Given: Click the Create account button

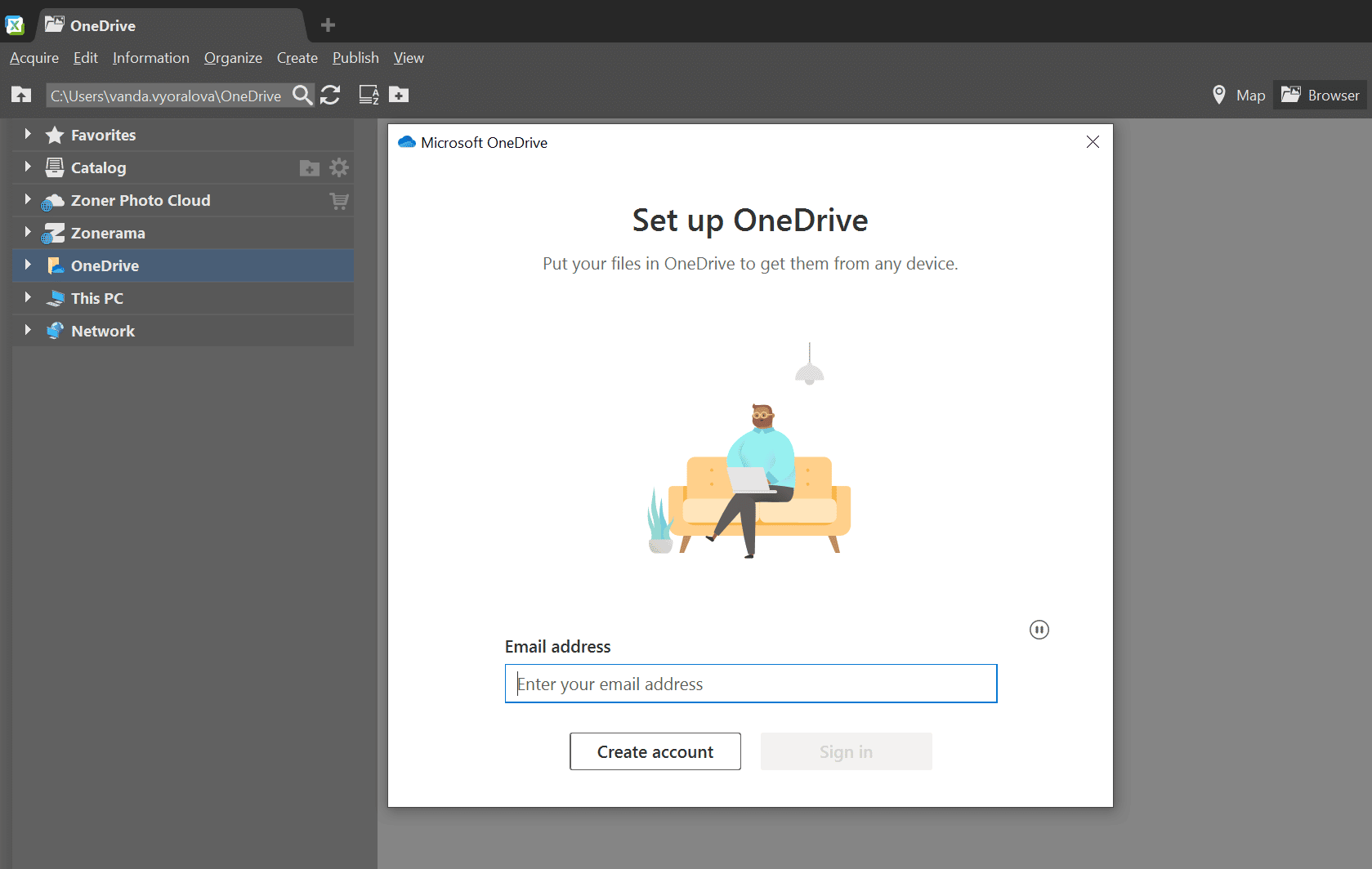Looking at the screenshot, I should tap(655, 751).
